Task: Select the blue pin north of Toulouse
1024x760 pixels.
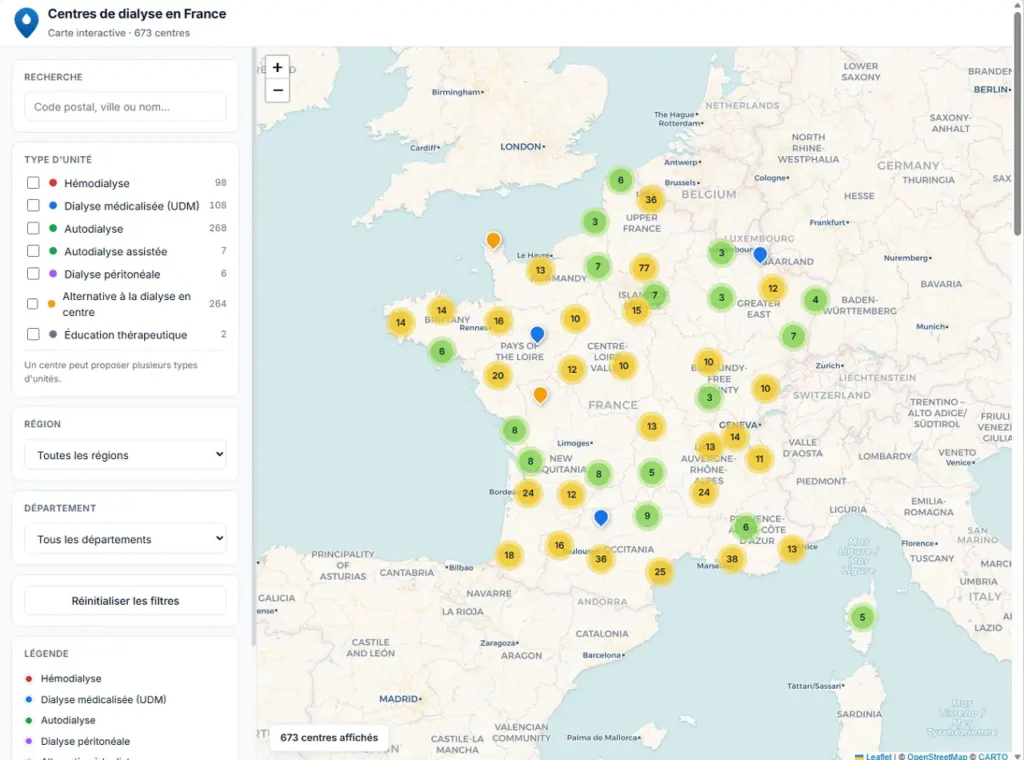Action: [601, 517]
